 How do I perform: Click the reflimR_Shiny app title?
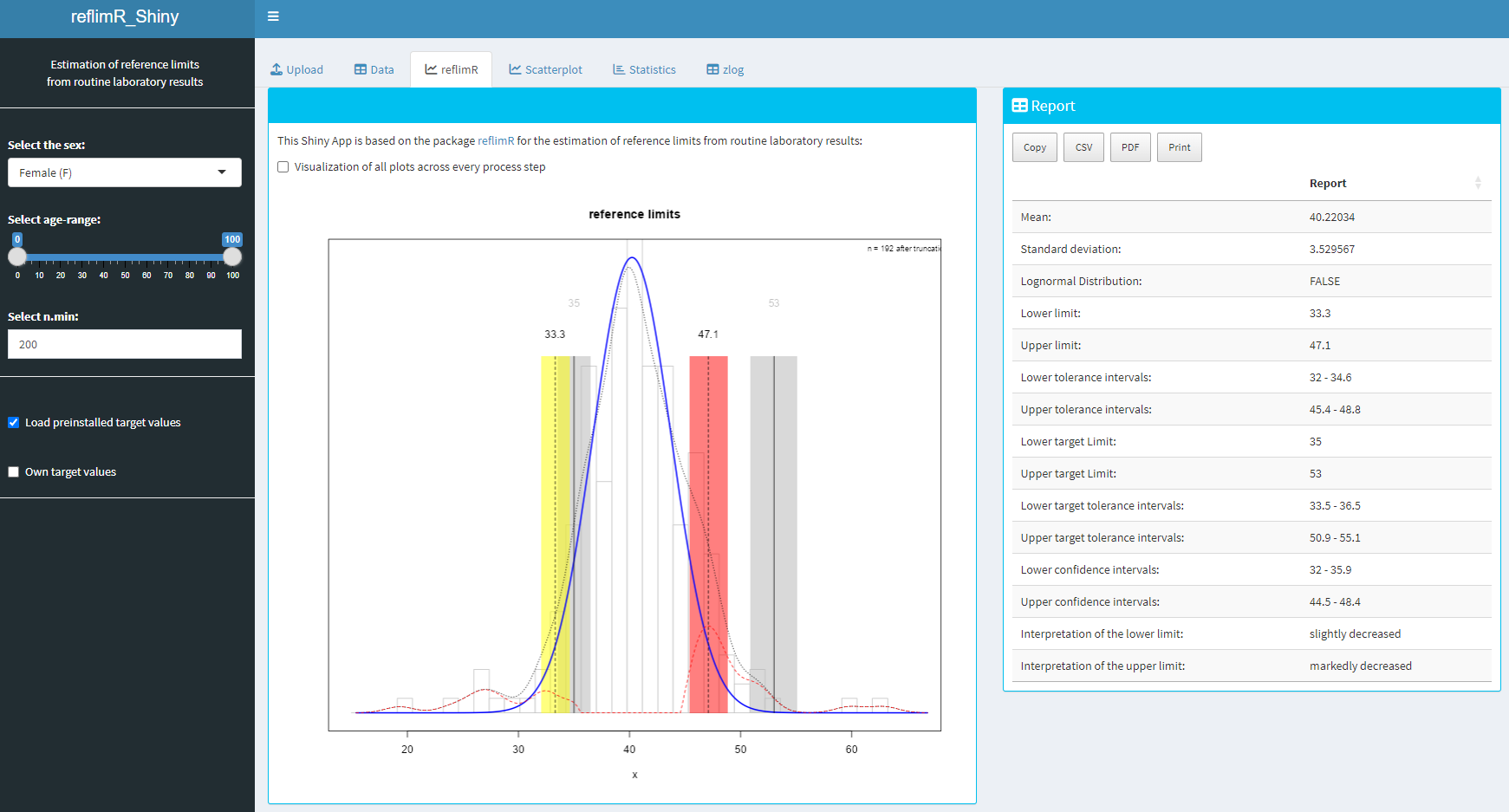pyautogui.click(x=125, y=16)
